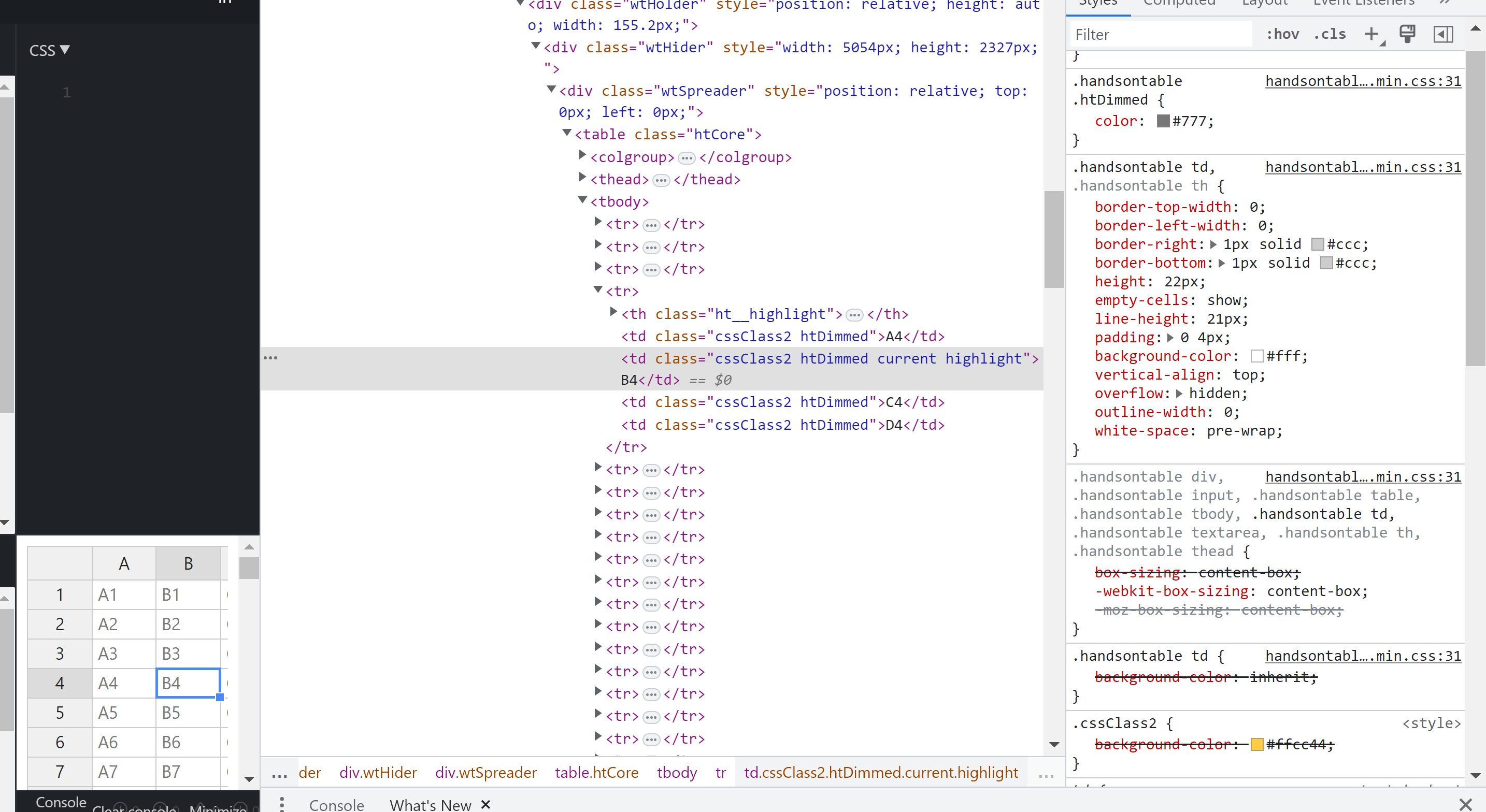Click the spreadsheet preview scrollbar down arrow
The width and height of the screenshot is (1486, 812).
(249, 779)
